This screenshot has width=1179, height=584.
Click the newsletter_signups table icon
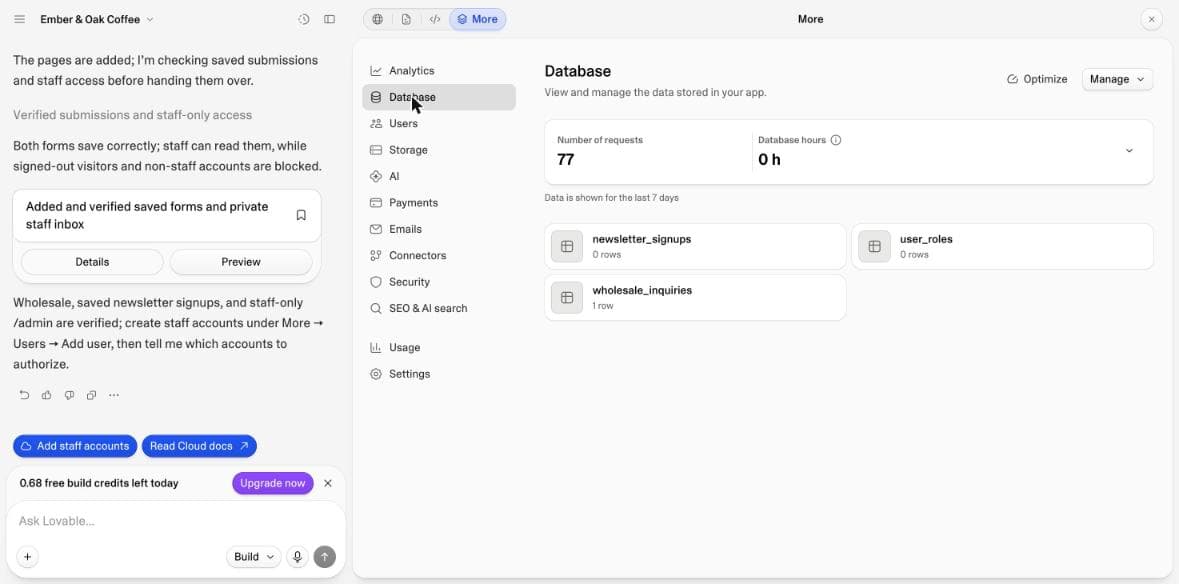(567, 247)
